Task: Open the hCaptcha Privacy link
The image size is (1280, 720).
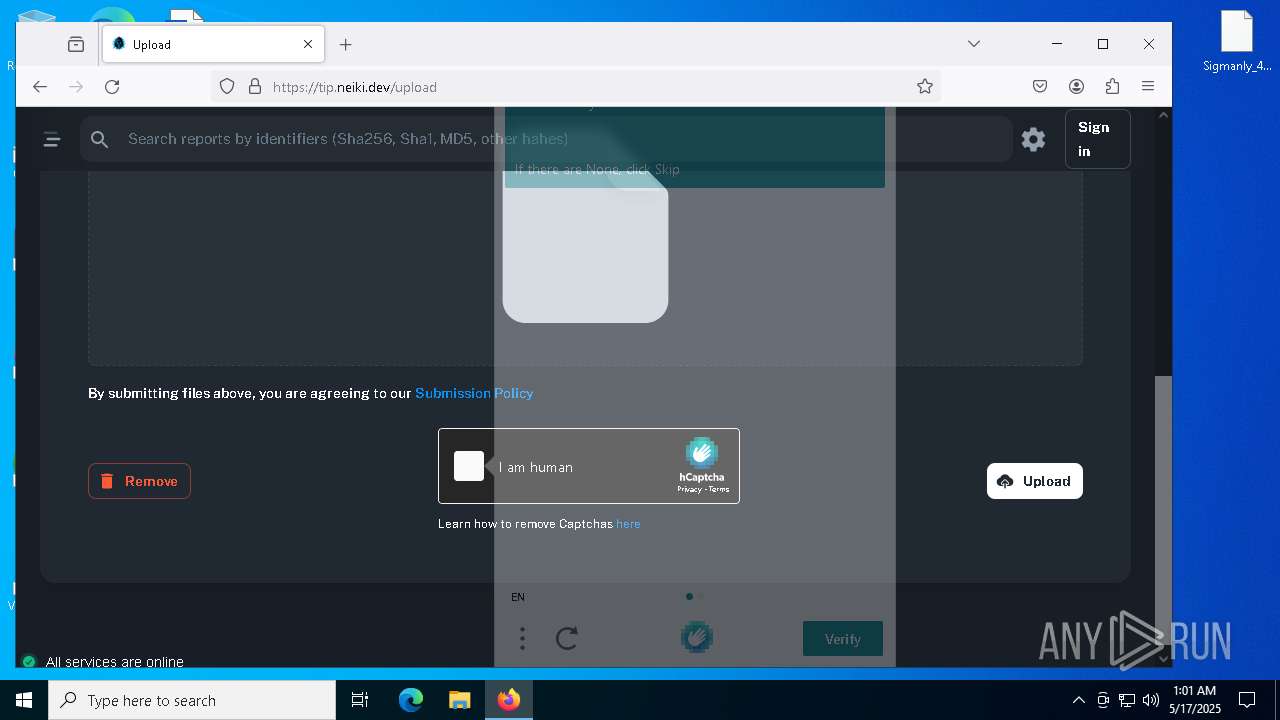Action: point(689,489)
